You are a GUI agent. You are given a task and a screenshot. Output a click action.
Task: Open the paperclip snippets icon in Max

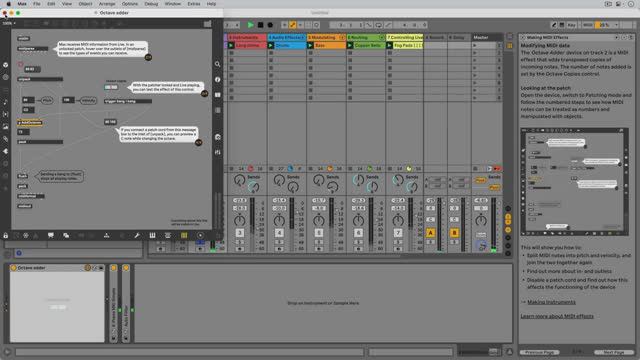point(5,139)
